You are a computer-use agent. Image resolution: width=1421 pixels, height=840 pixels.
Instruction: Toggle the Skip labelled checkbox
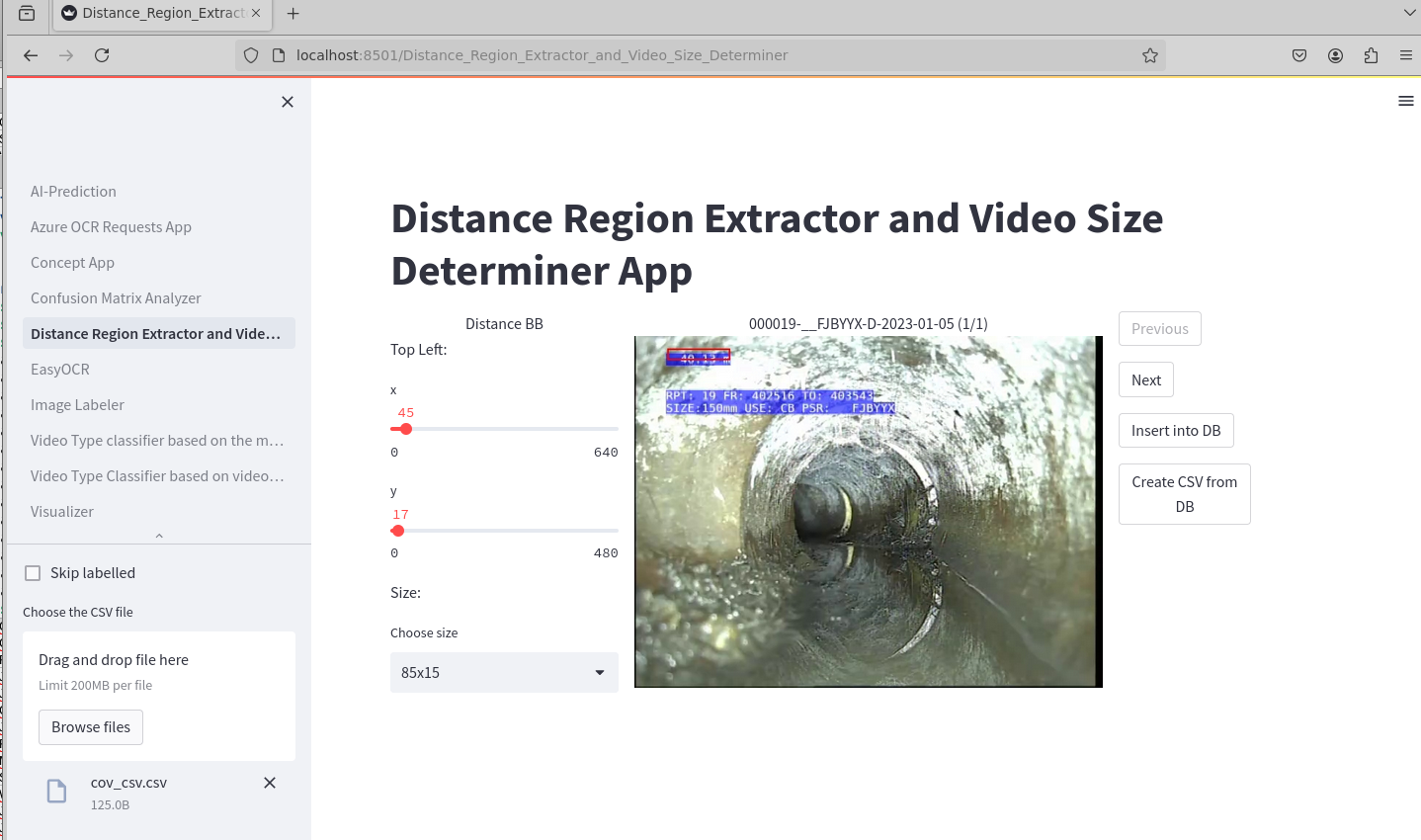pos(33,573)
